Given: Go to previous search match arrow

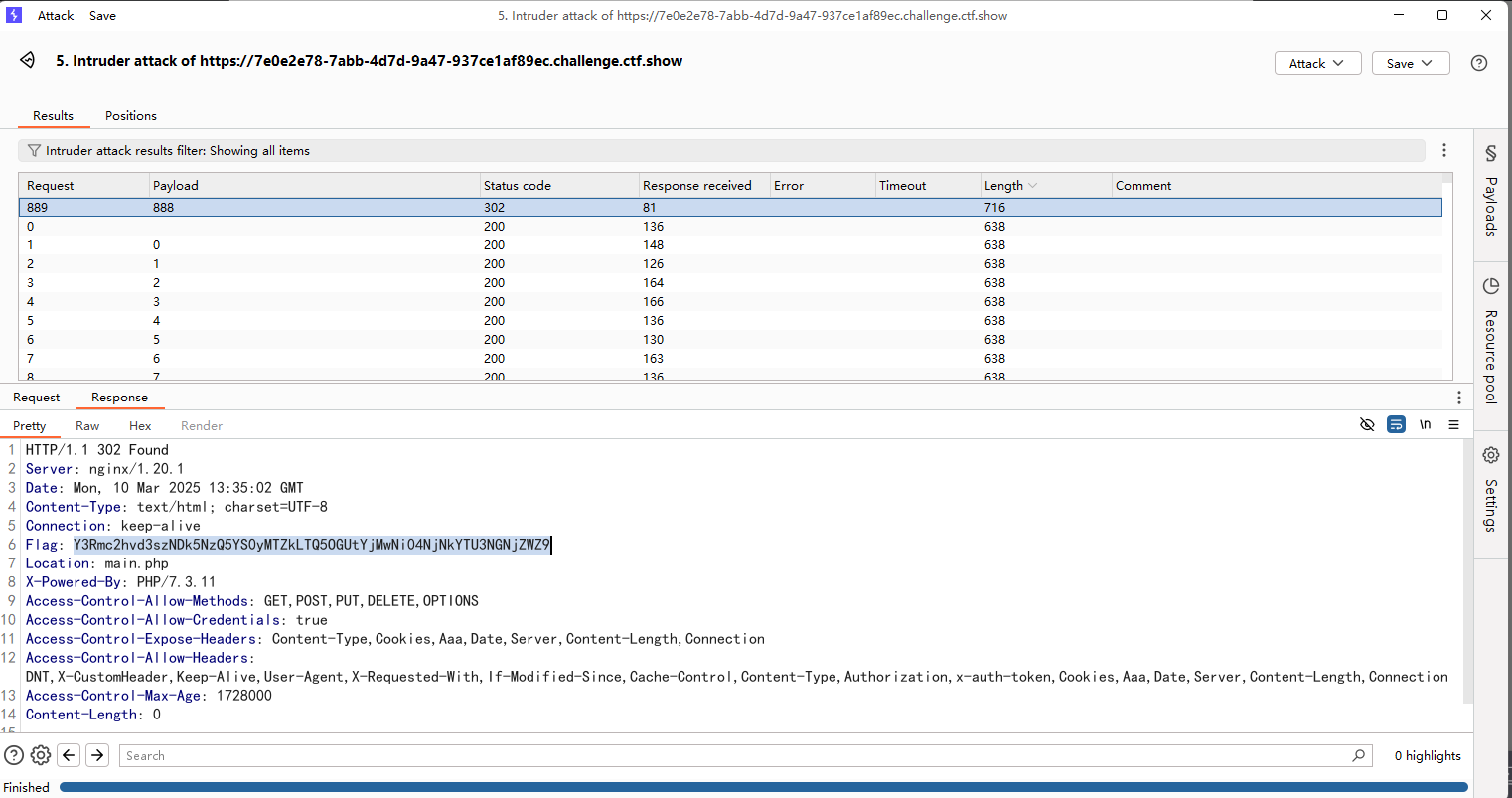Looking at the screenshot, I should pyautogui.click(x=69, y=755).
